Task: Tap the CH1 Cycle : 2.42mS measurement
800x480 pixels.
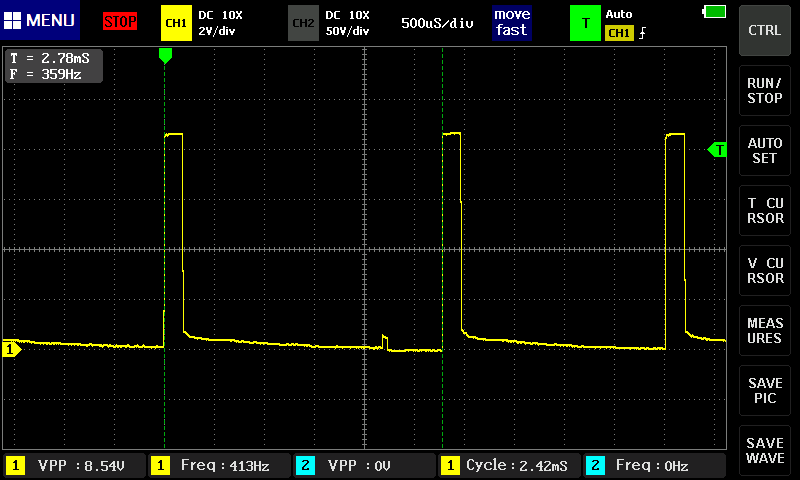Action: (x=510, y=465)
